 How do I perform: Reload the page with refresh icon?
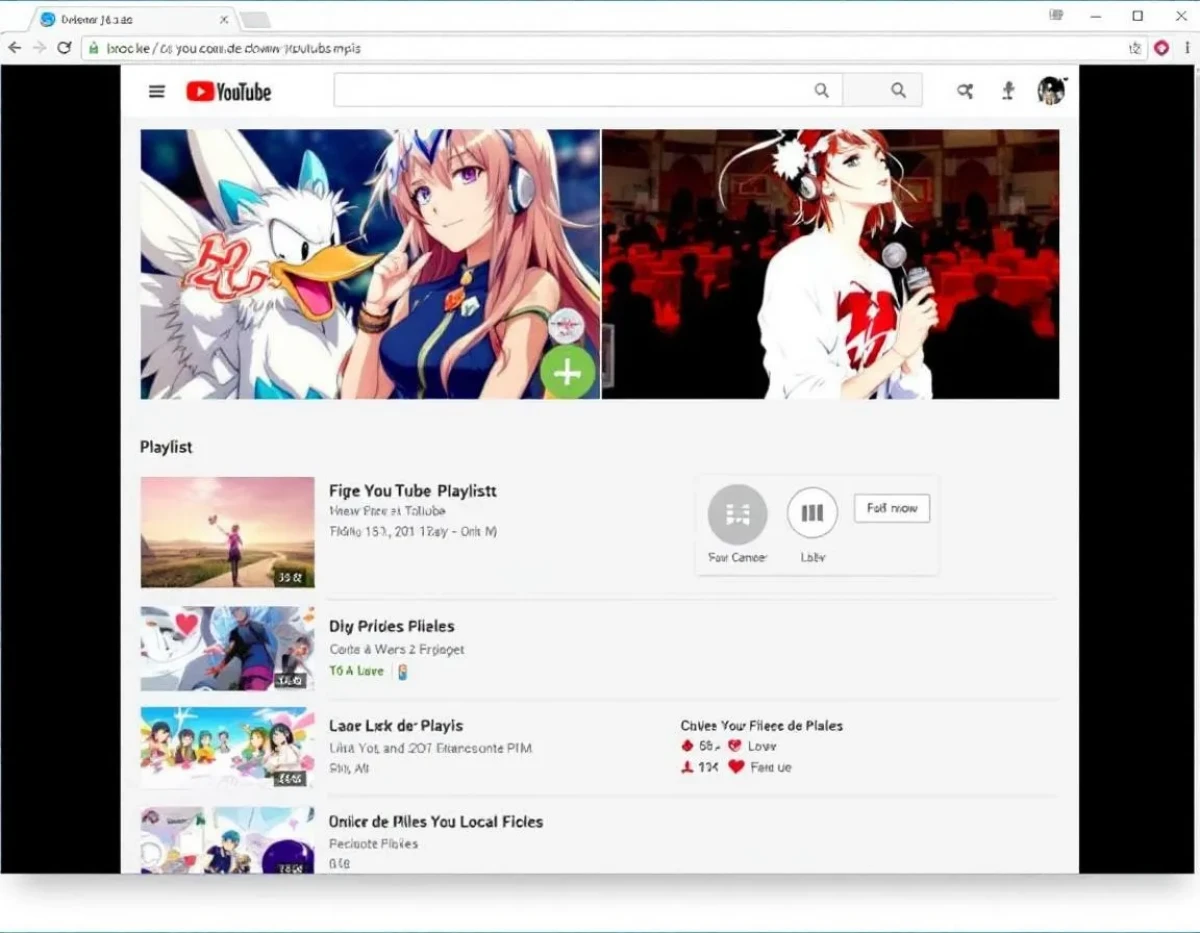coord(65,48)
